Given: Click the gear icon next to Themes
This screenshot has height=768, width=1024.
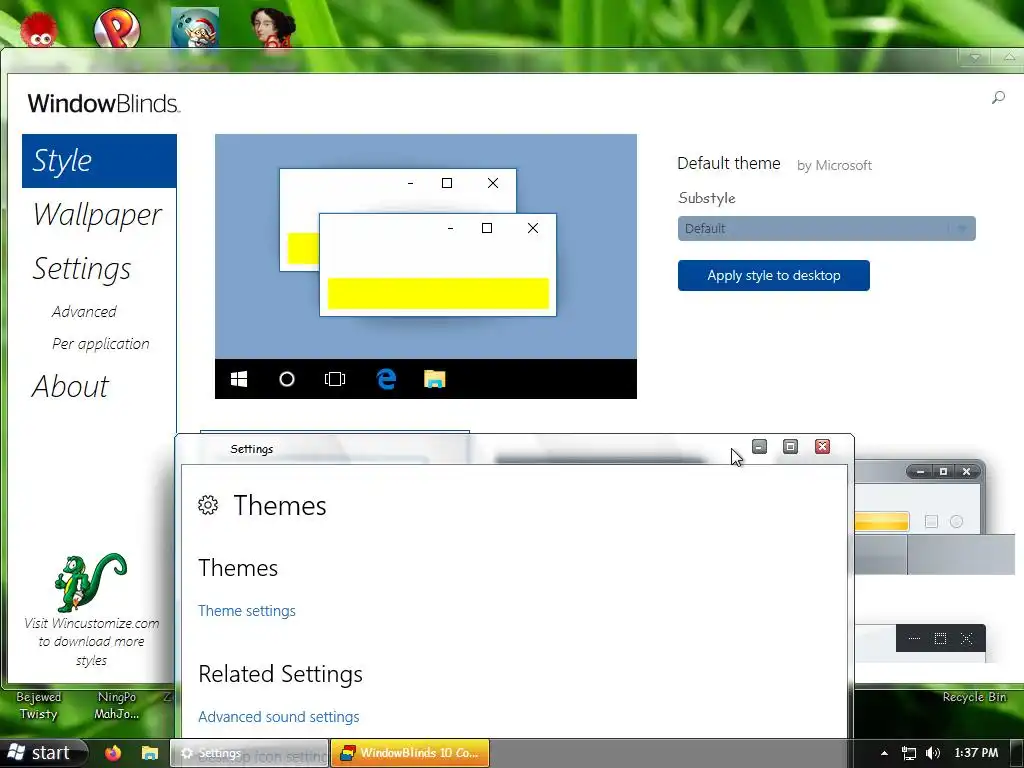Looking at the screenshot, I should tap(208, 505).
